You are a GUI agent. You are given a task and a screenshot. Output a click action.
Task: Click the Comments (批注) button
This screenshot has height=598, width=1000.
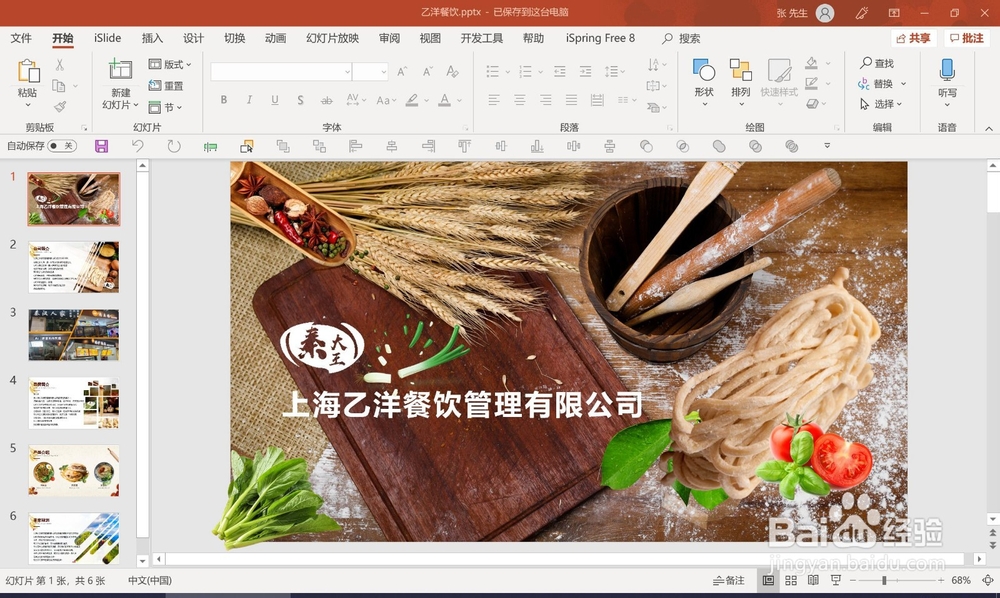point(966,38)
